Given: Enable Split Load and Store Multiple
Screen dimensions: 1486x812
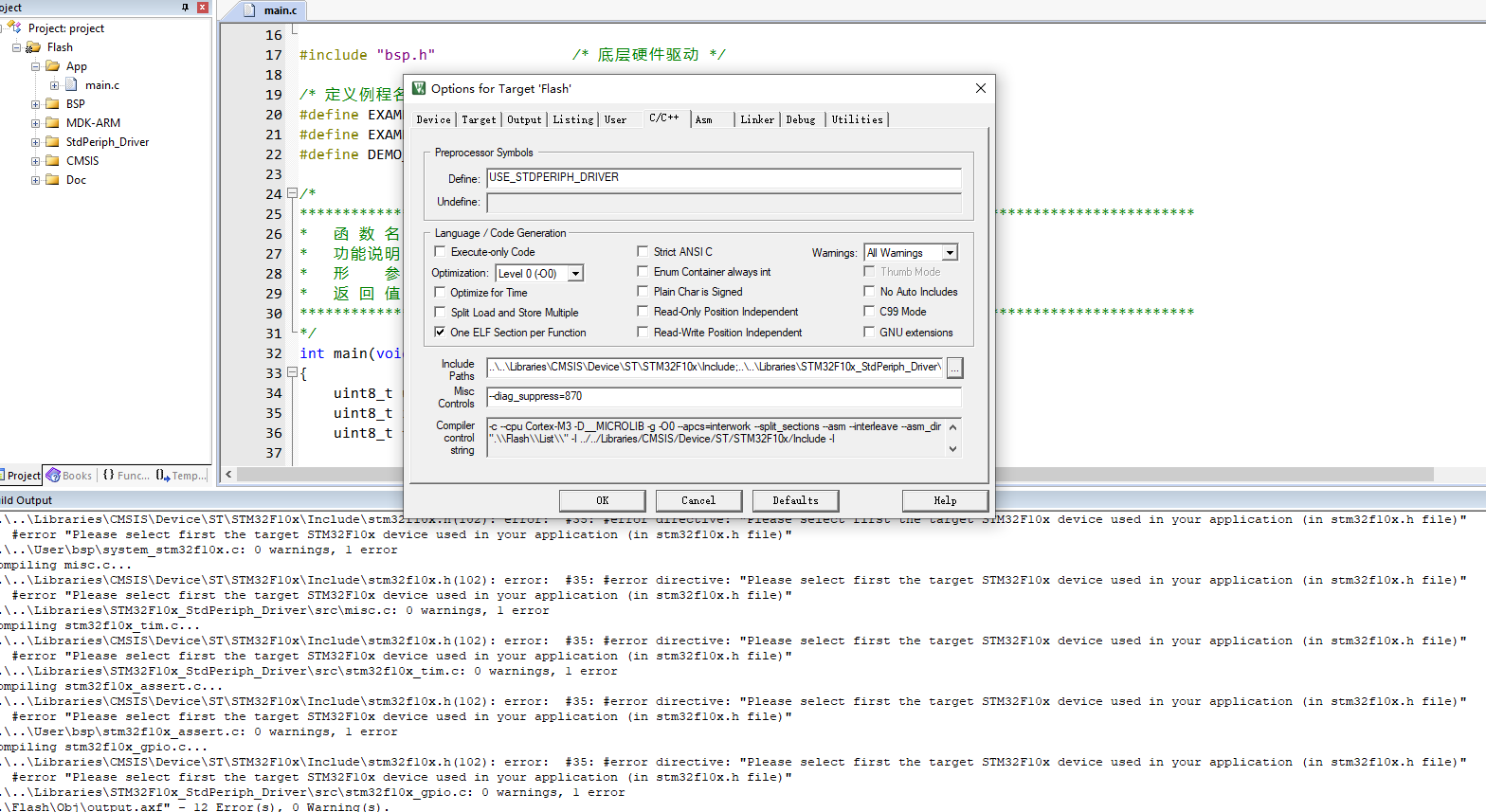Looking at the screenshot, I should (x=440, y=312).
